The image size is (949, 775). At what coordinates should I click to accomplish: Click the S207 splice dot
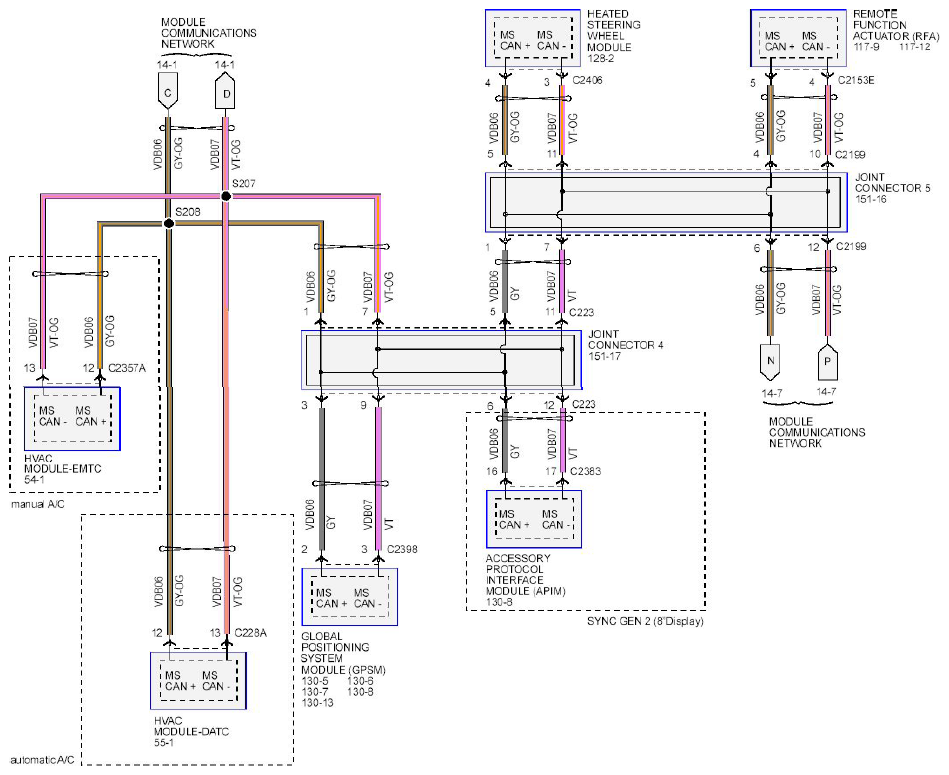[x=226, y=197]
